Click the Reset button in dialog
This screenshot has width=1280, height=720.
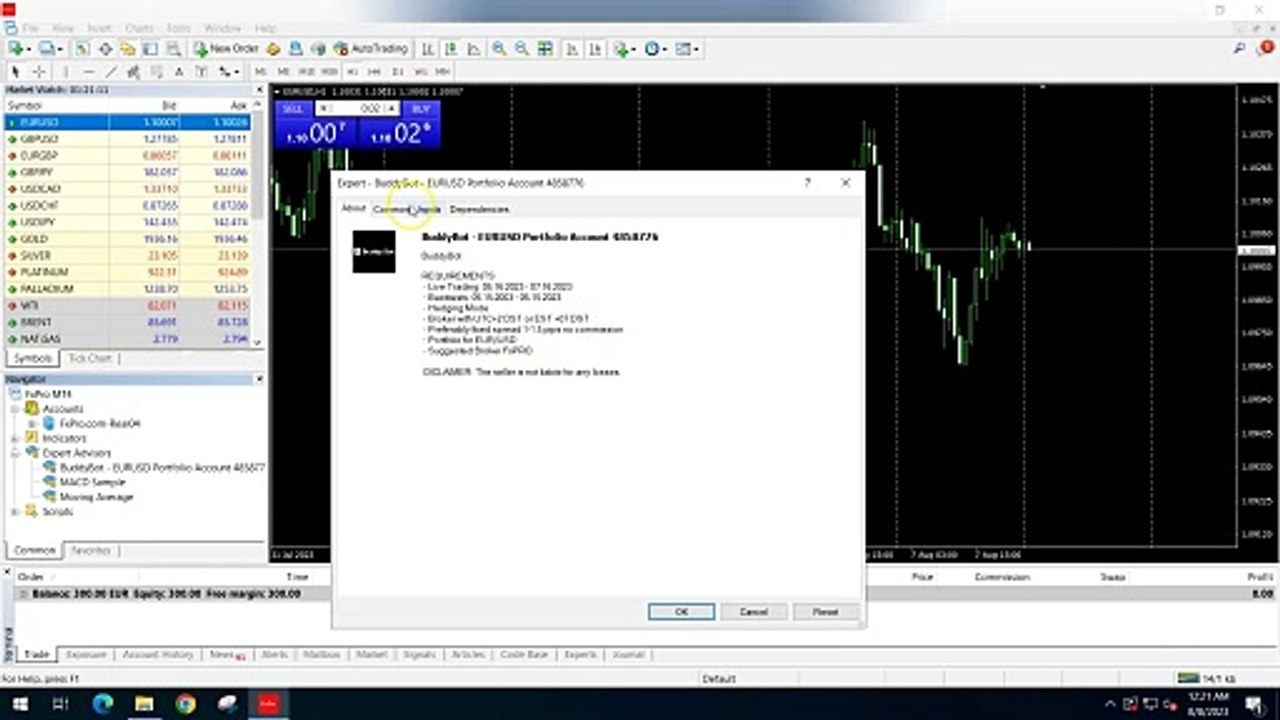pos(825,612)
